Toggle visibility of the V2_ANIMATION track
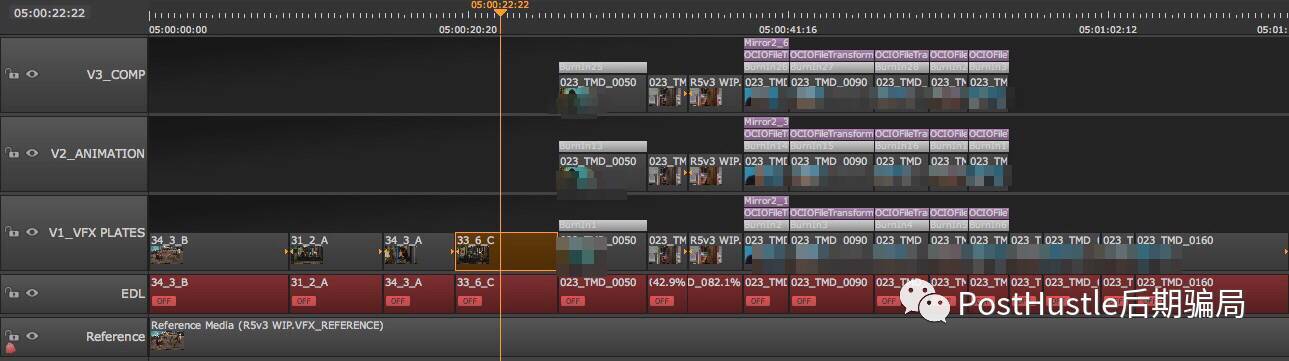 click(x=32, y=153)
